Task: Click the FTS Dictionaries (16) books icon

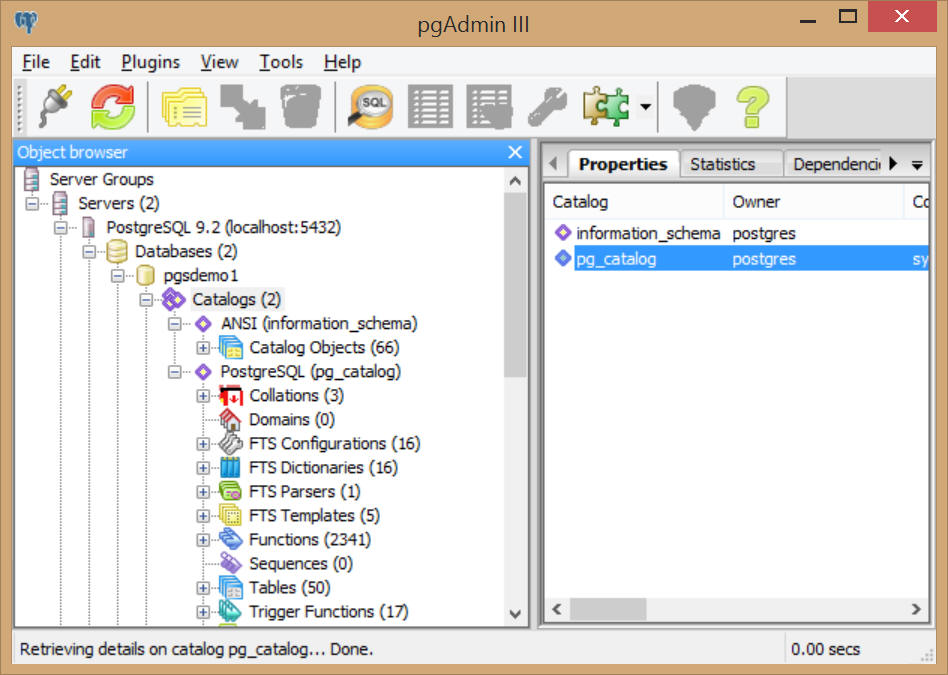Action: click(x=230, y=468)
